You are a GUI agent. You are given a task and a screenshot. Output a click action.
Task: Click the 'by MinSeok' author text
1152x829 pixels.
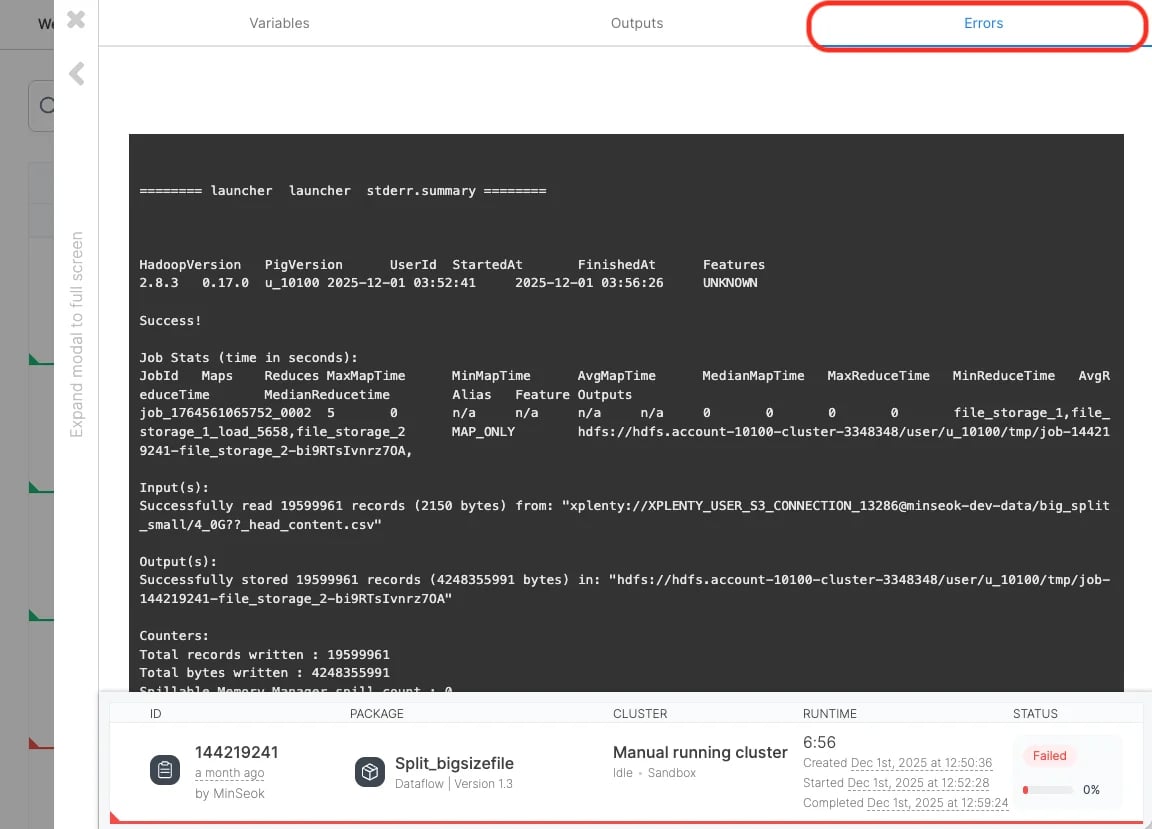tap(229, 793)
